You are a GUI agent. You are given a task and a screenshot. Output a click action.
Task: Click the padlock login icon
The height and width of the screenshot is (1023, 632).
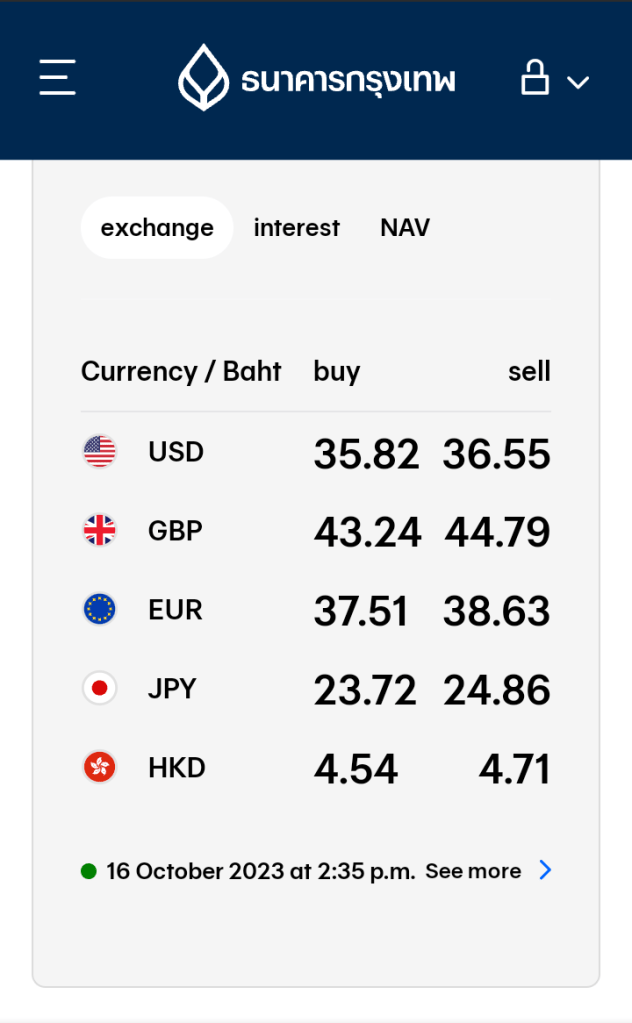click(535, 77)
